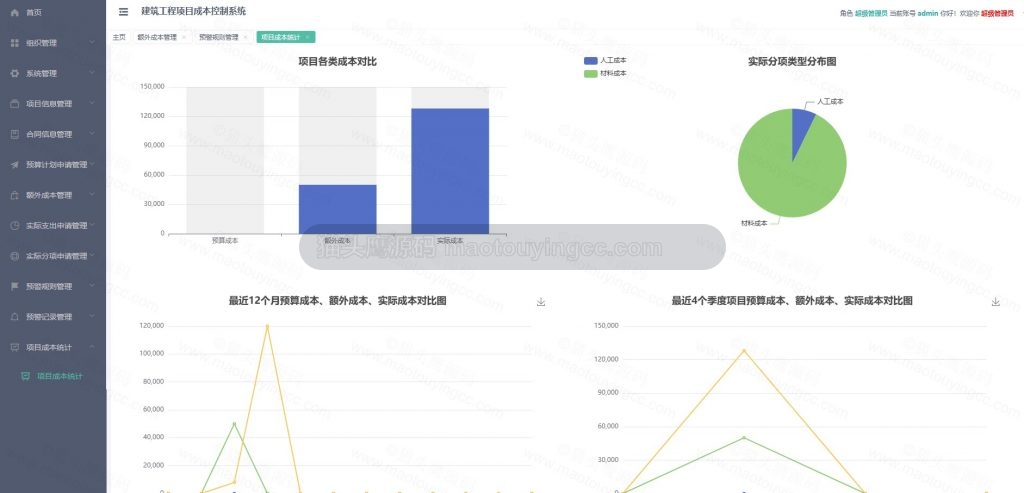The width and height of the screenshot is (1024, 493).
Task: Click the 项目信息管理 briefcase icon
Action: [x=14, y=104]
